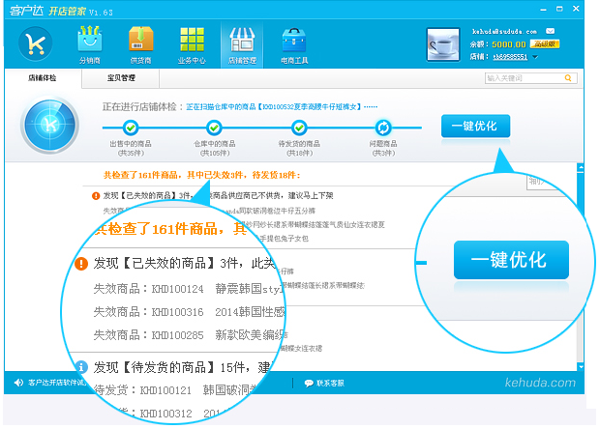The image size is (600, 429).
Task: Click the 一键优化 button
Action: (x=475, y=126)
